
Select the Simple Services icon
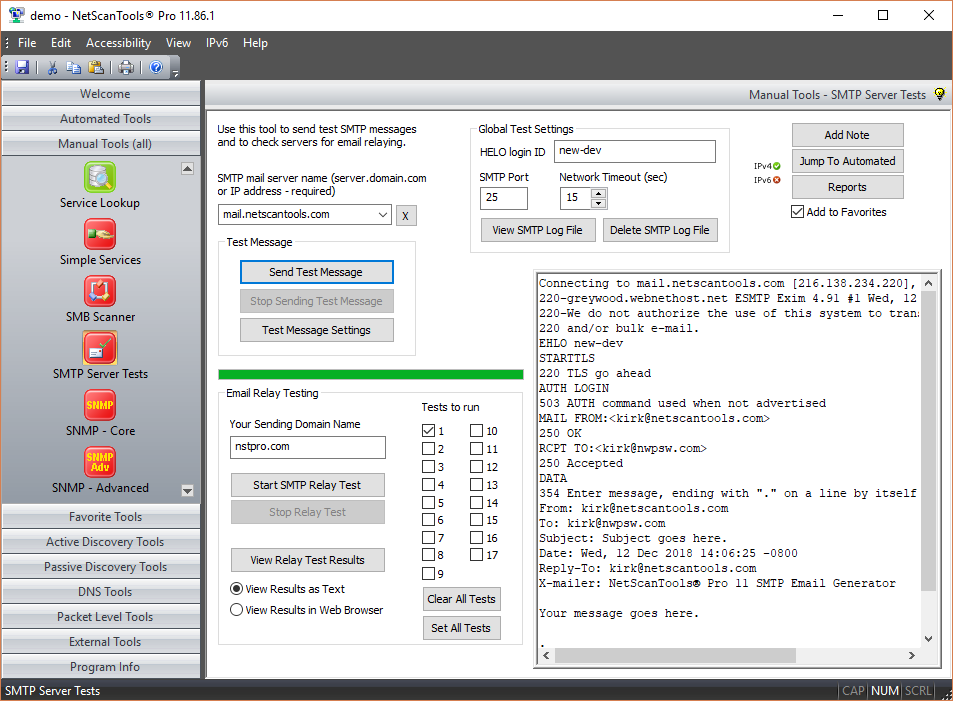[x=100, y=234]
